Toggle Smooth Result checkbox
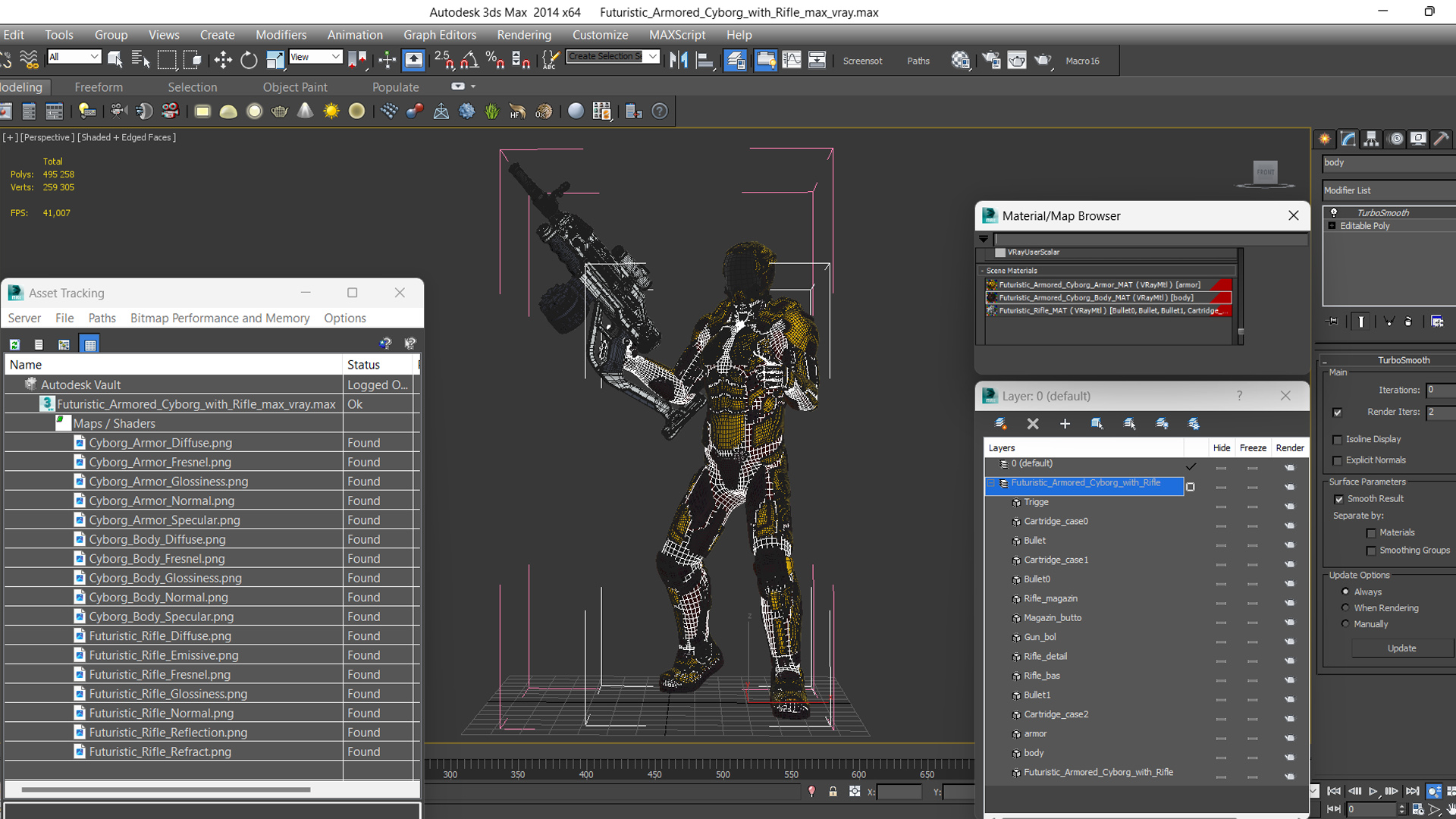 [1339, 499]
